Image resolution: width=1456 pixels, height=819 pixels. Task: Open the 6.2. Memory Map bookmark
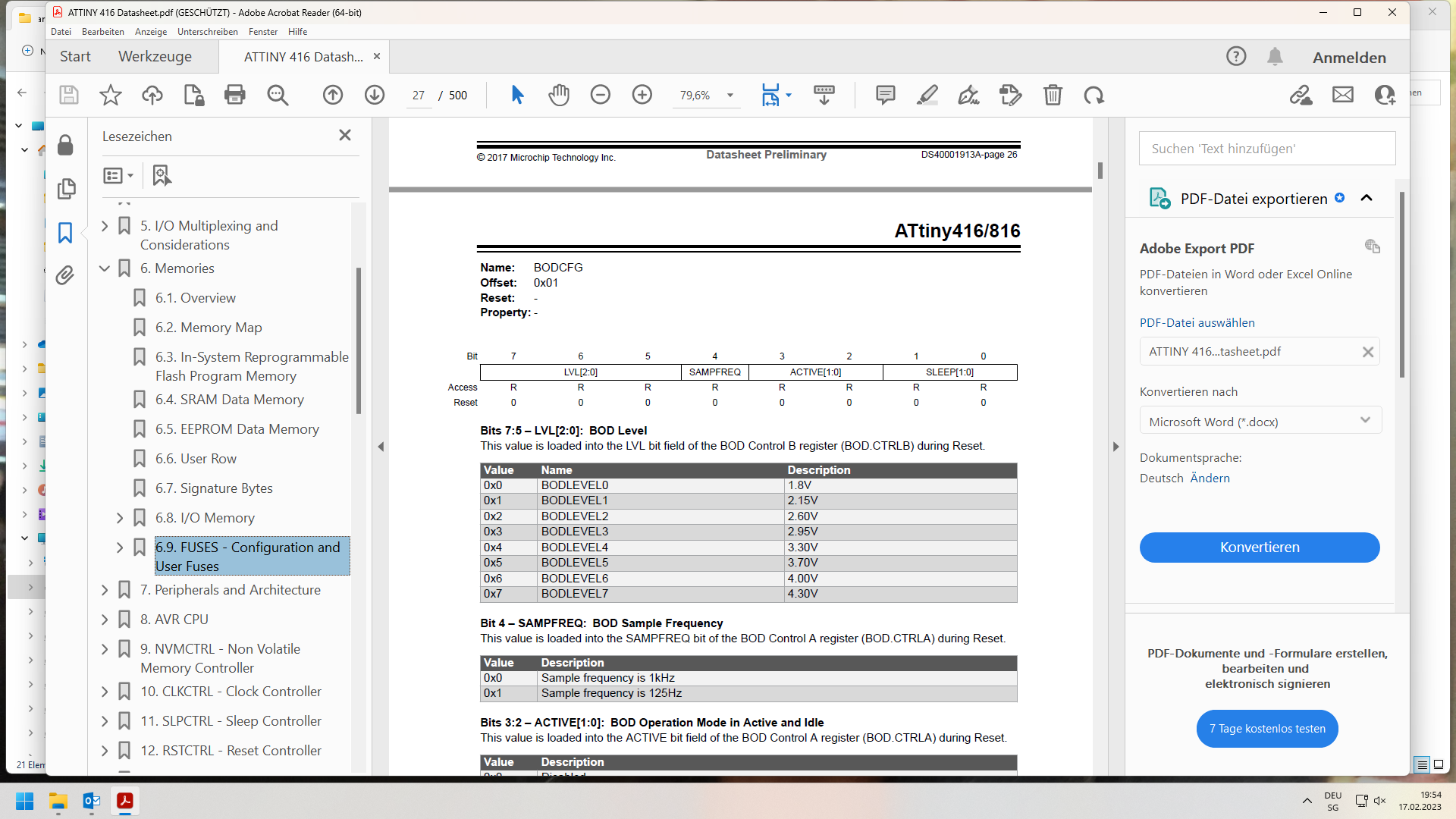coord(209,327)
